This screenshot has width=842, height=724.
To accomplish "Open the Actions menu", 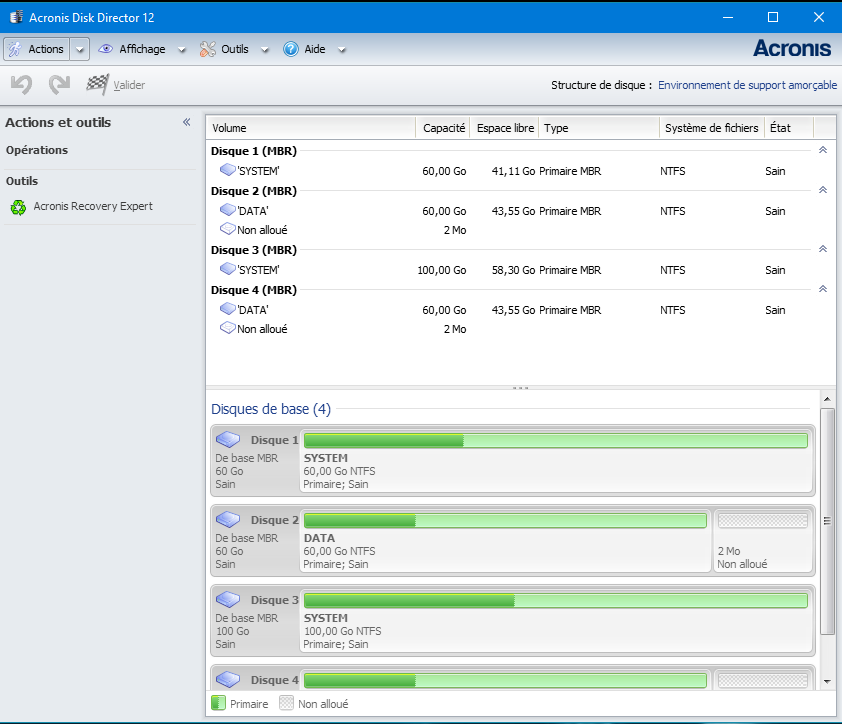I will (37, 49).
